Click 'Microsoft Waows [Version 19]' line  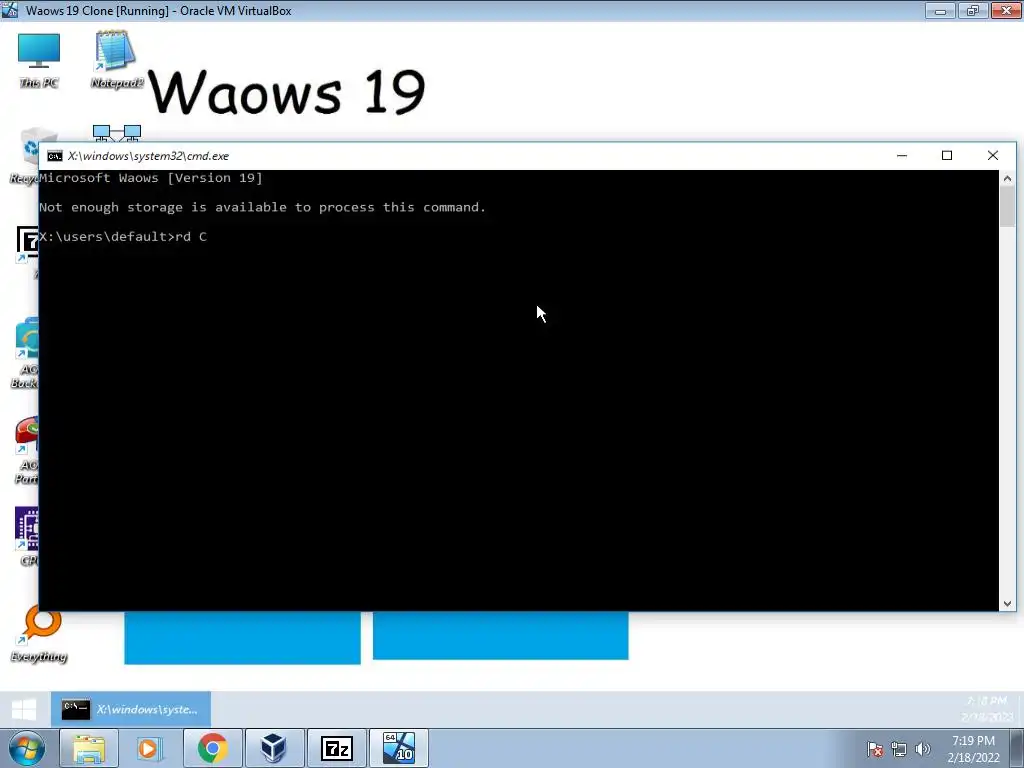coord(151,178)
